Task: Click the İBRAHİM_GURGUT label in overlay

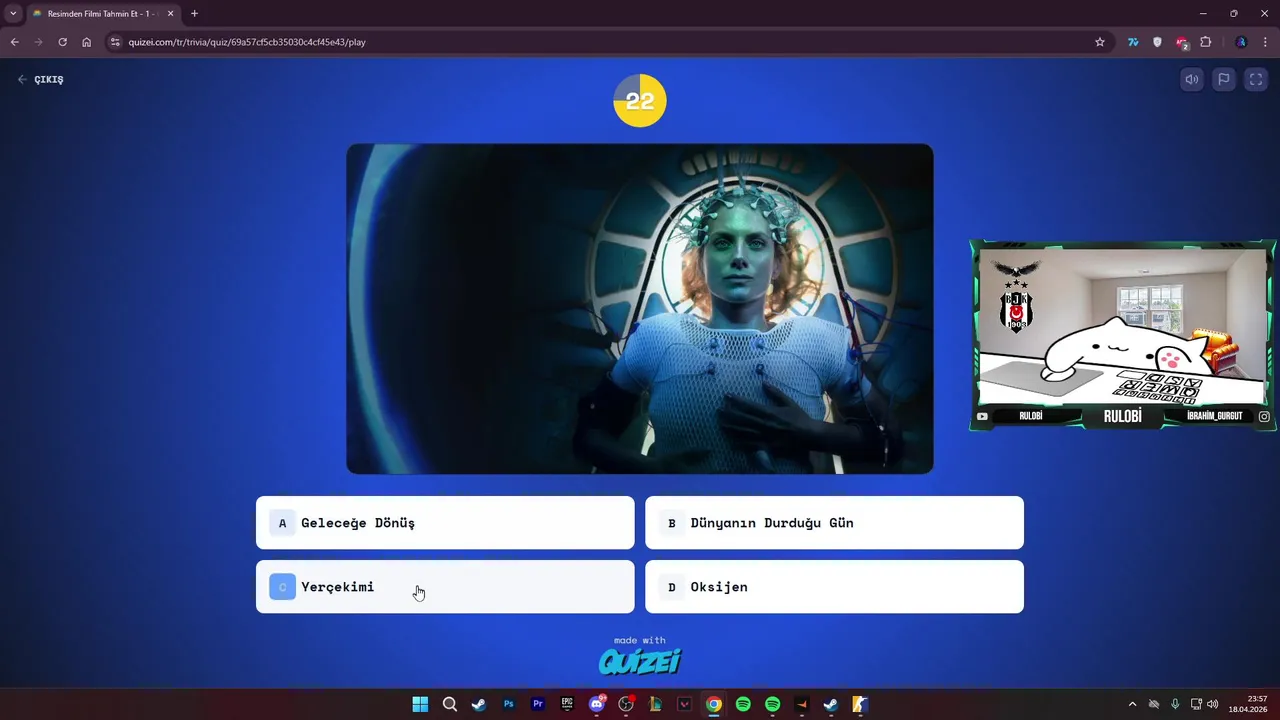Action: [x=1214, y=416]
